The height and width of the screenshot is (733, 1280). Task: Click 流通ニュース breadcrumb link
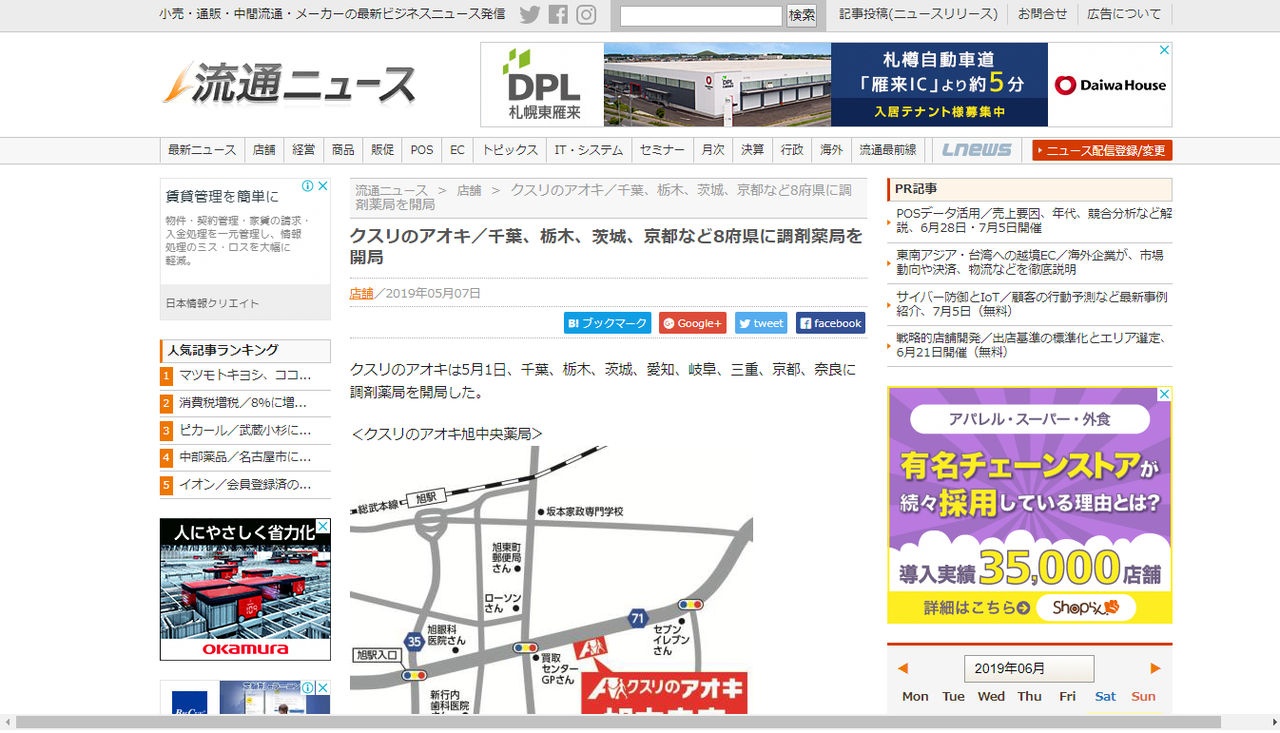[x=391, y=190]
